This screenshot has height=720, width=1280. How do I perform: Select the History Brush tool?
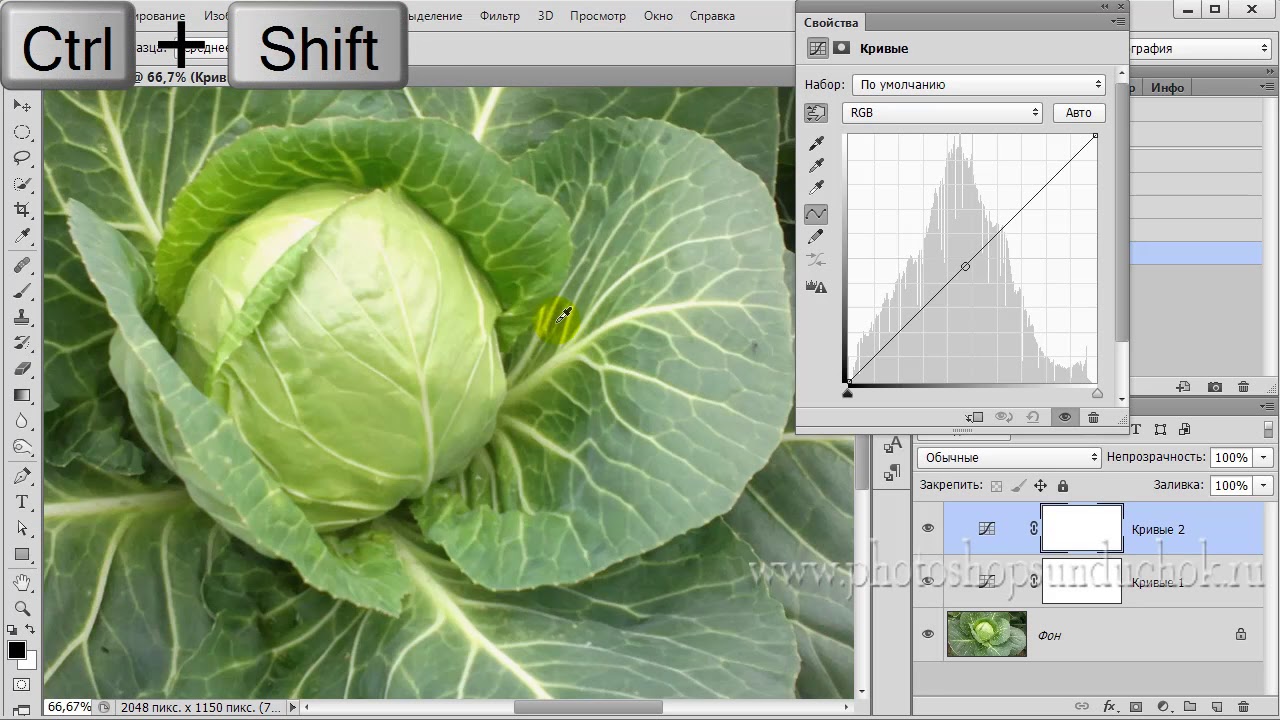[x=22, y=343]
